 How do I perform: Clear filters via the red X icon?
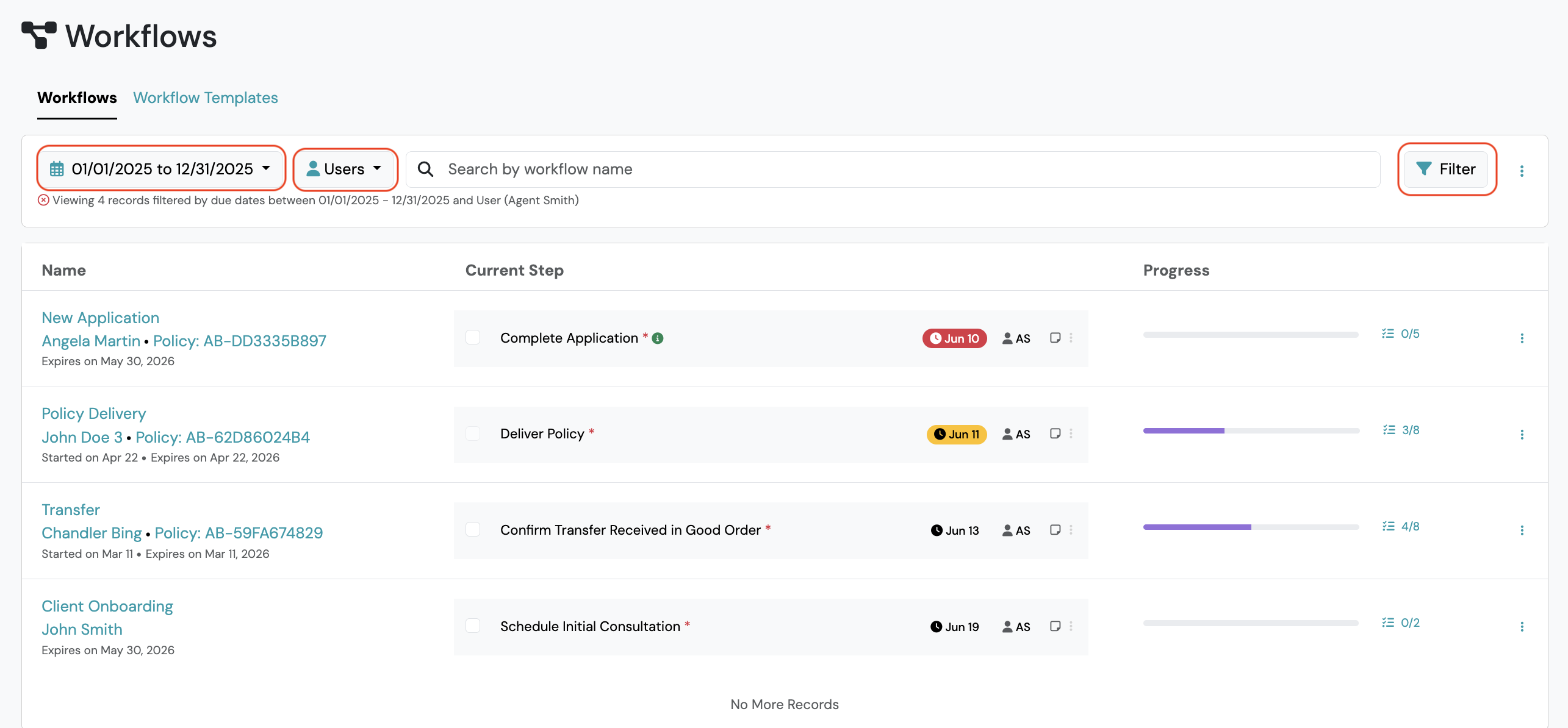(x=43, y=200)
